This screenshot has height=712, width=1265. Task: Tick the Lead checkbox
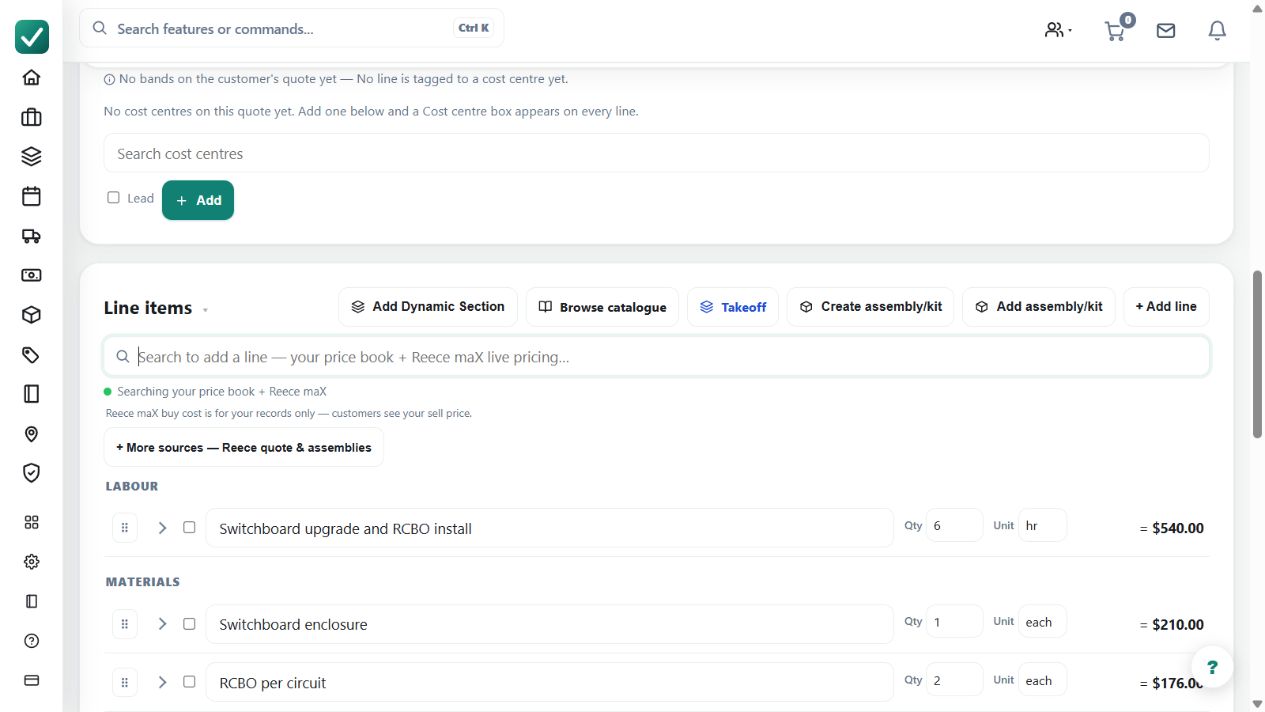point(113,198)
